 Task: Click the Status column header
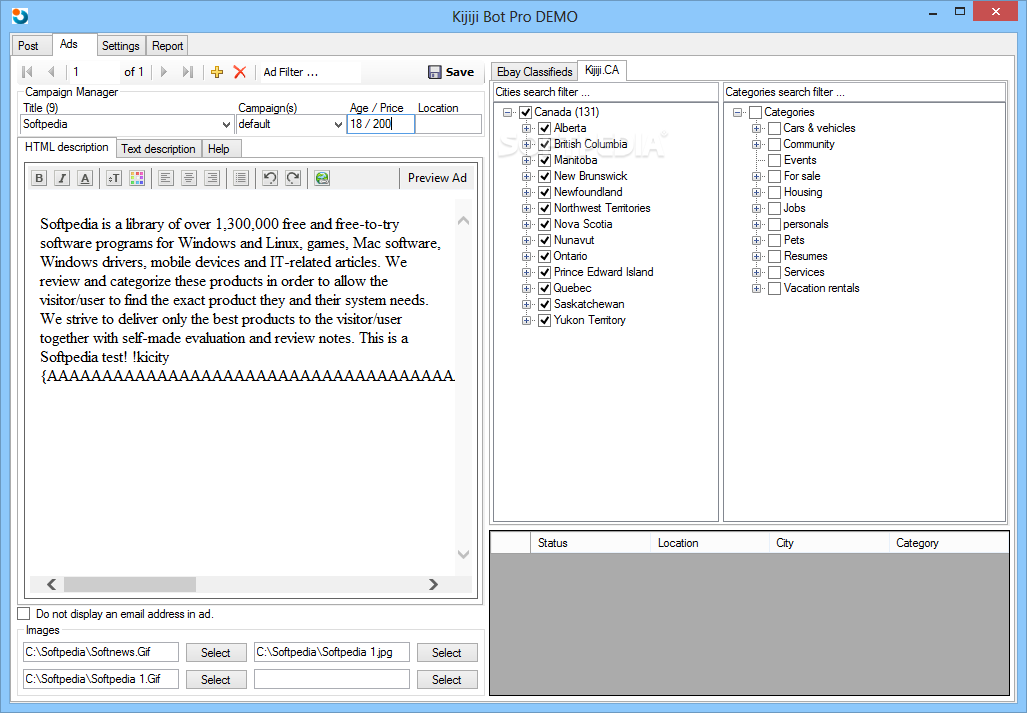(x=590, y=543)
